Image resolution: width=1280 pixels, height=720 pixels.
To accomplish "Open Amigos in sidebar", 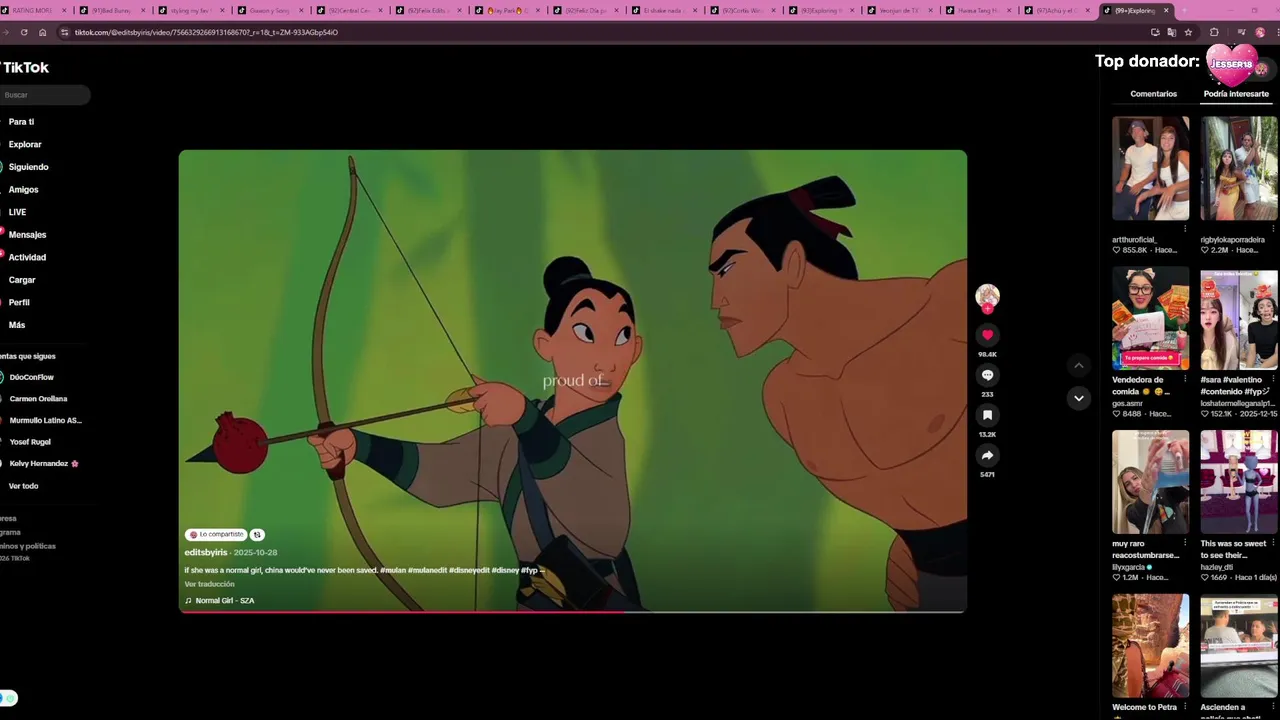I will (23, 189).
